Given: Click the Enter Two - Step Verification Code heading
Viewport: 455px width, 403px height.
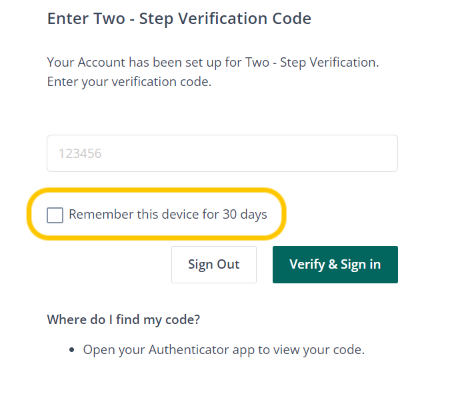Looking at the screenshot, I should [x=179, y=19].
